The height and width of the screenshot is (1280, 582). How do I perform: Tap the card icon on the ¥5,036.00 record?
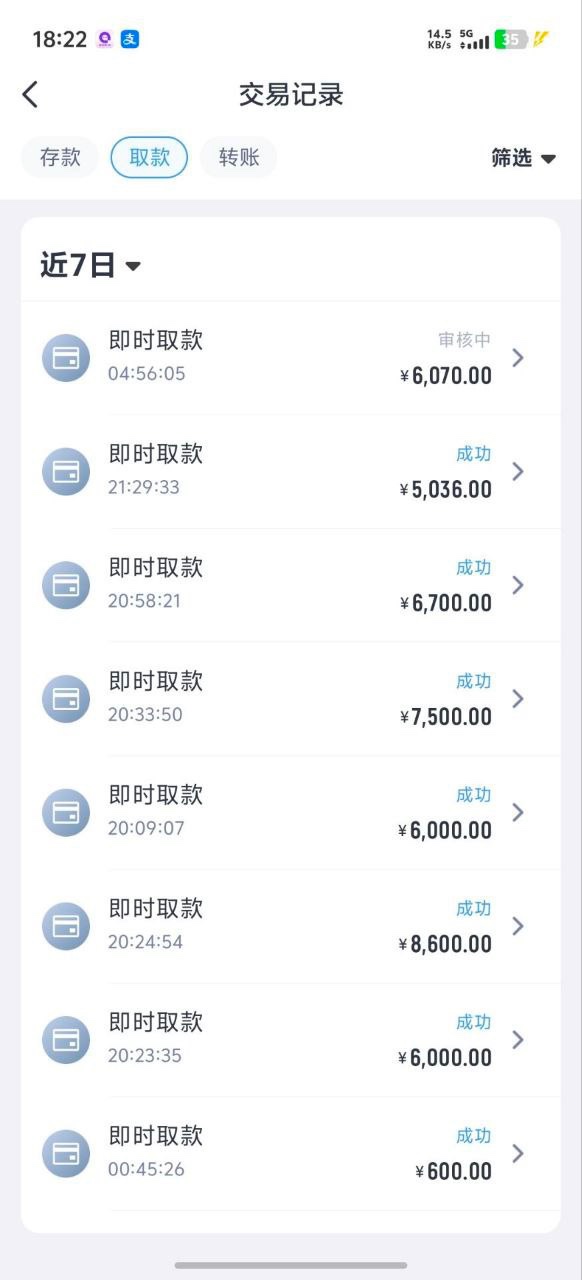tap(66, 471)
